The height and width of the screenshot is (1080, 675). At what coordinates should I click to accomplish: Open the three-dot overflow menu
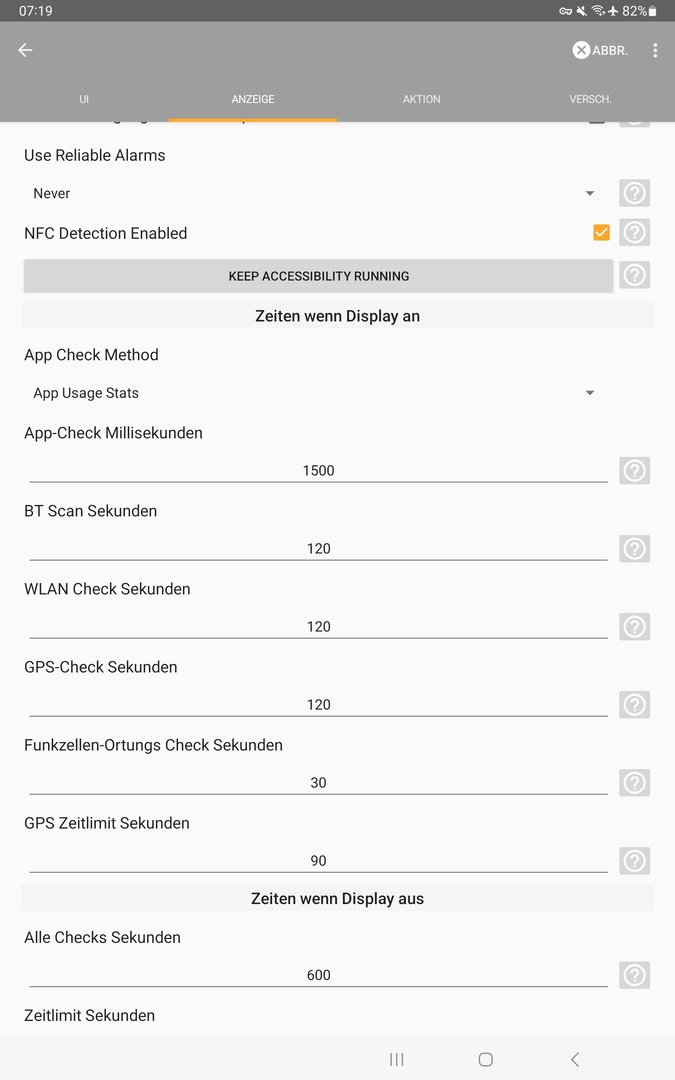(655, 50)
